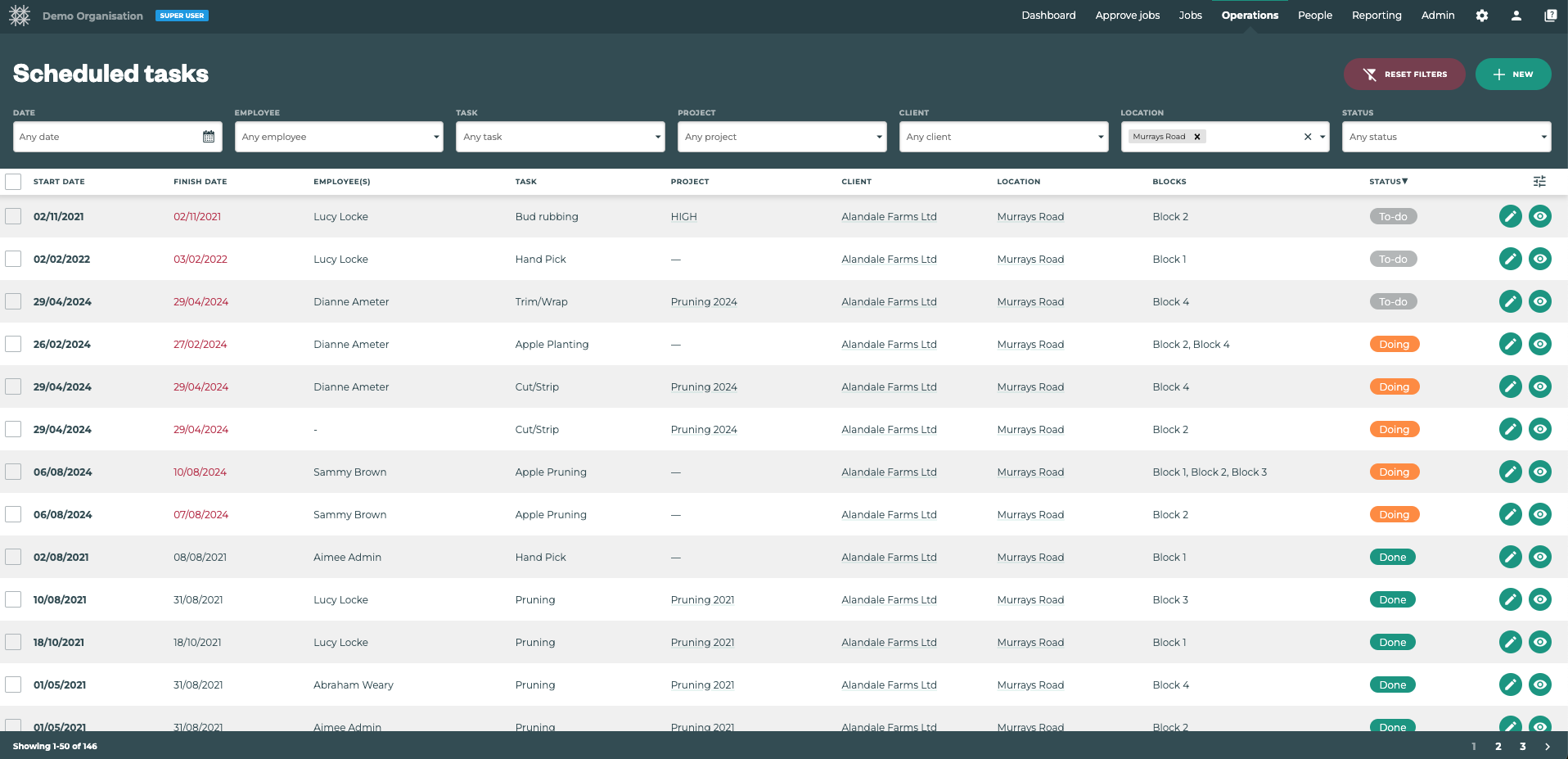Go to page 2 of scheduled tasks

pyautogui.click(x=1498, y=746)
